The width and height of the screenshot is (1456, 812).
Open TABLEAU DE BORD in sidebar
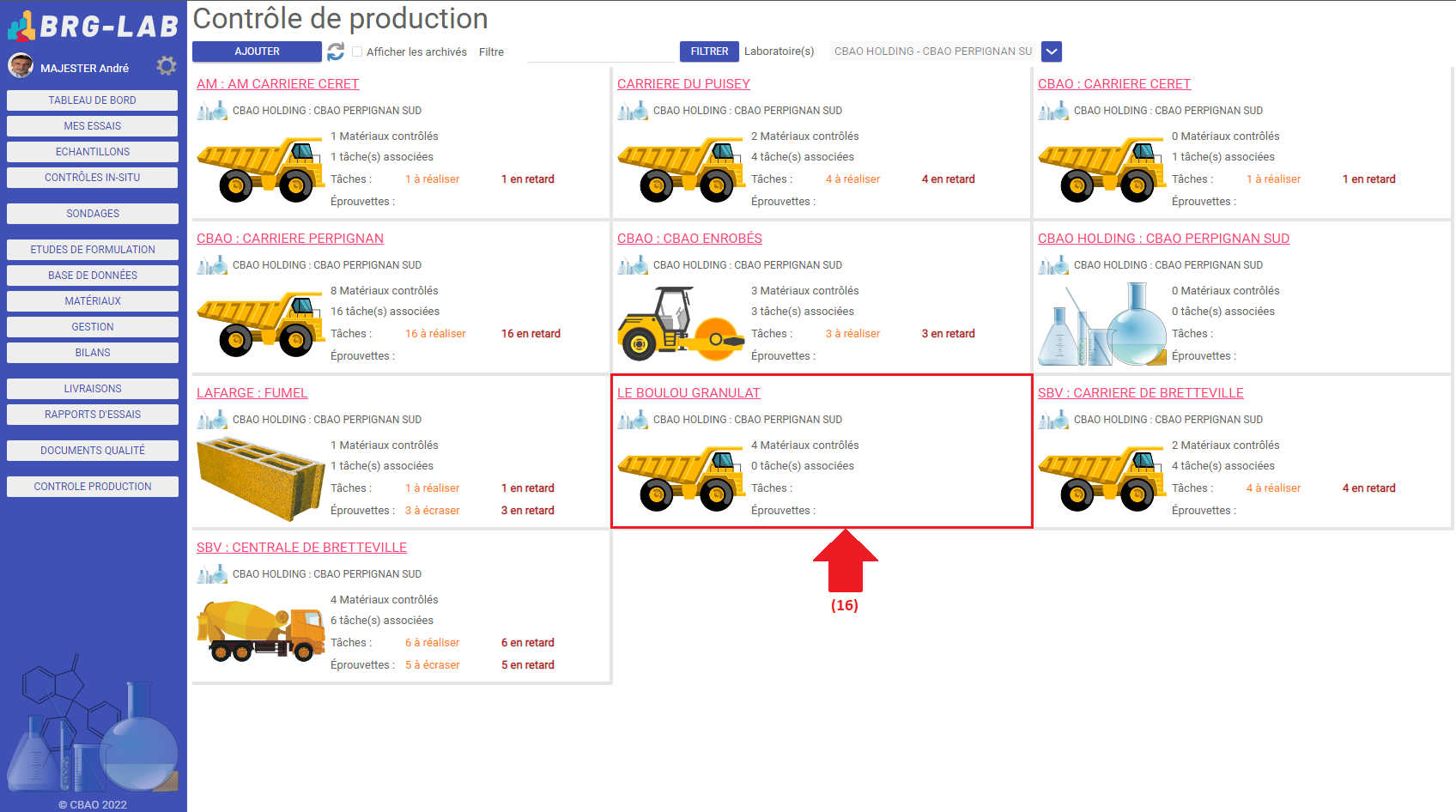pyautogui.click(x=93, y=100)
